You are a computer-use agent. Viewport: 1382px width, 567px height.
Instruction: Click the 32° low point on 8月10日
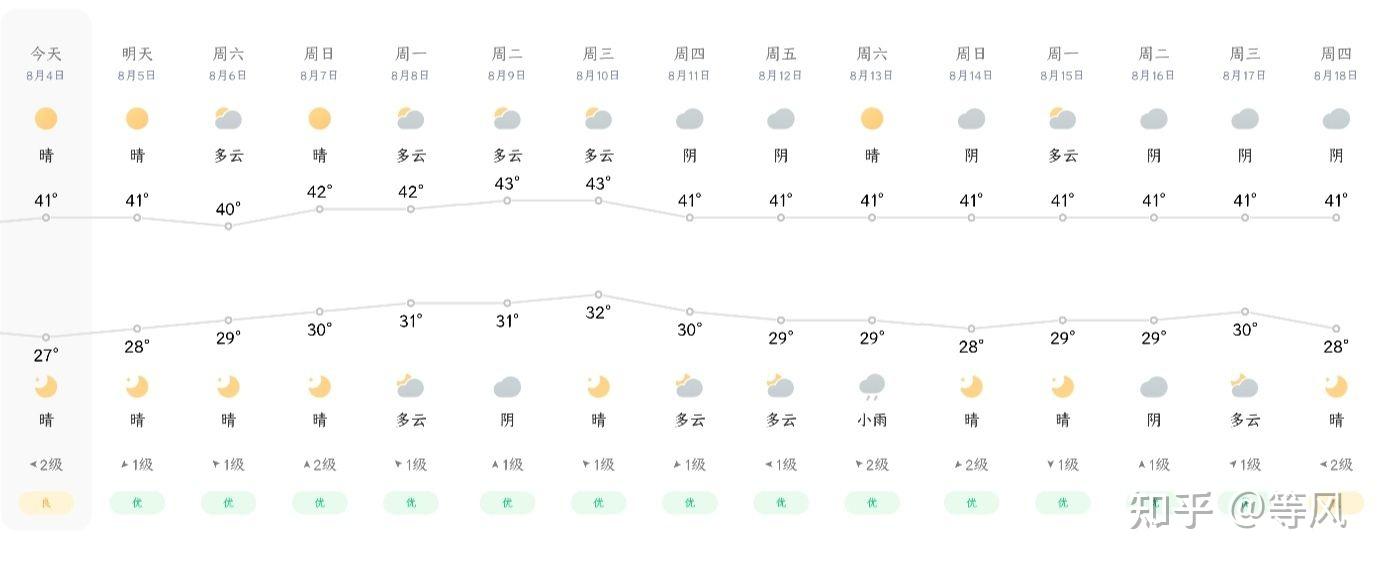coord(598,295)
